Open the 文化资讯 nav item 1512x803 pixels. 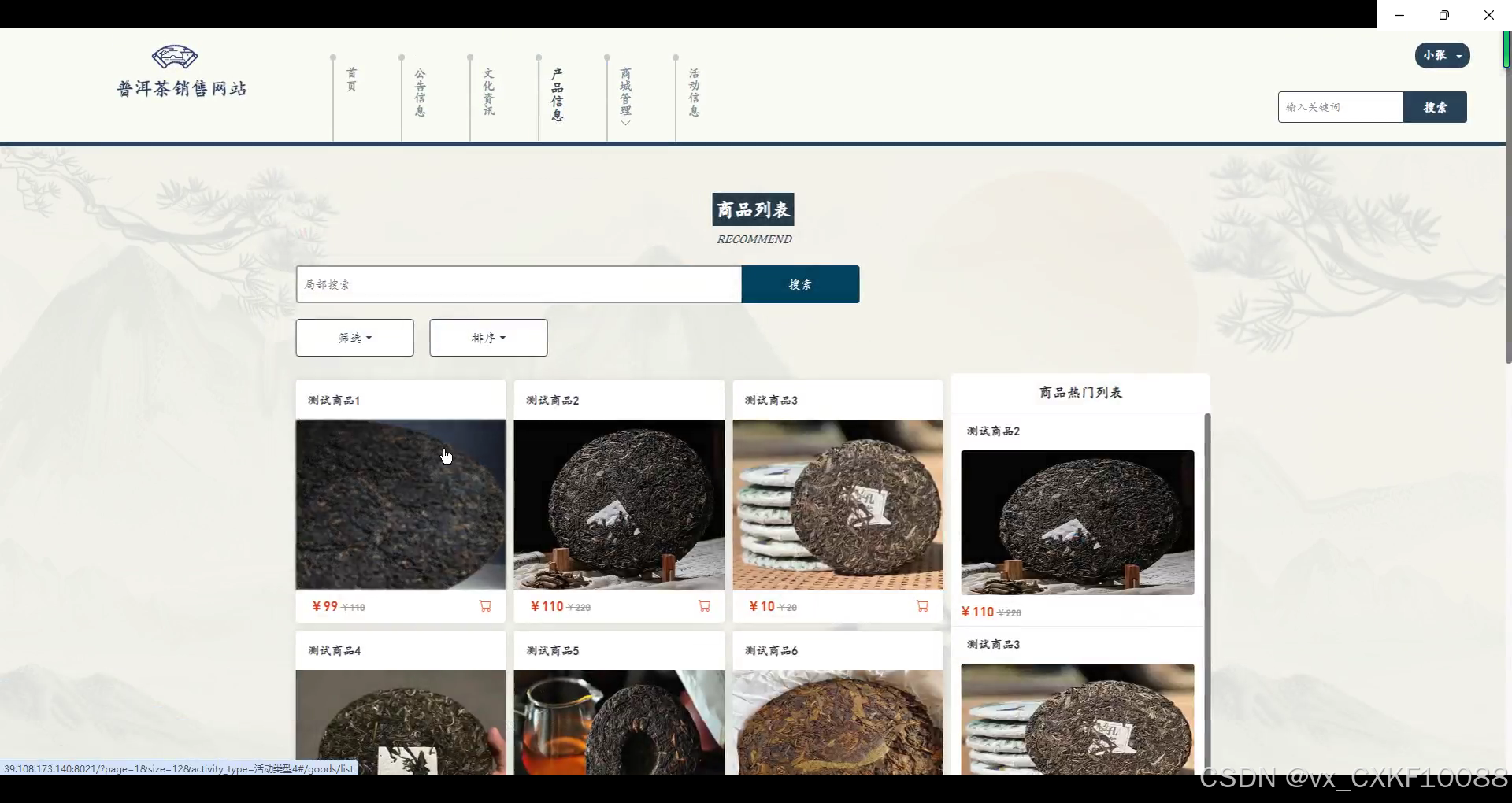pos(488,92)
